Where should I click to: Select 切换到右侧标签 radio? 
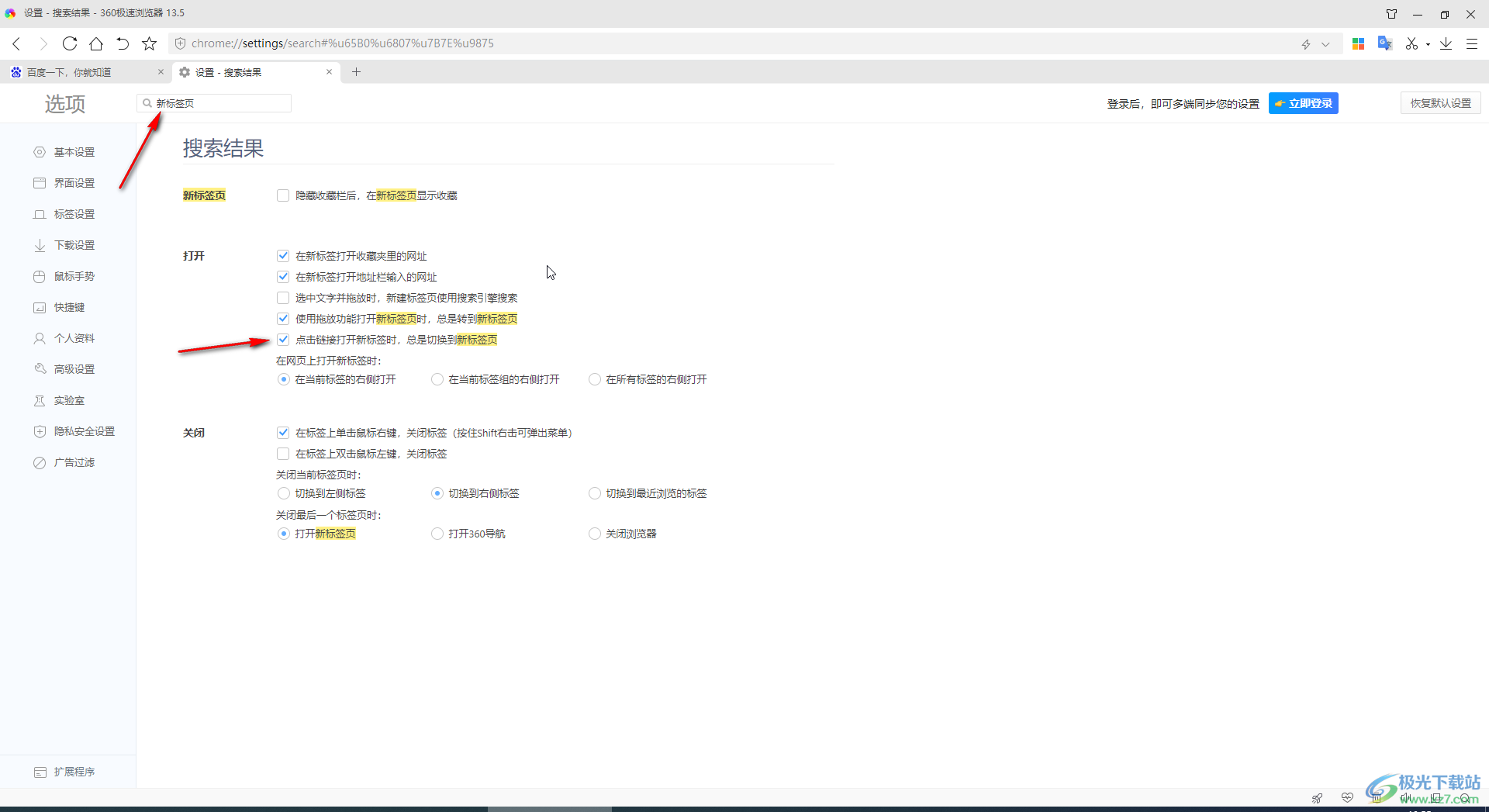(x=437, y=493)
